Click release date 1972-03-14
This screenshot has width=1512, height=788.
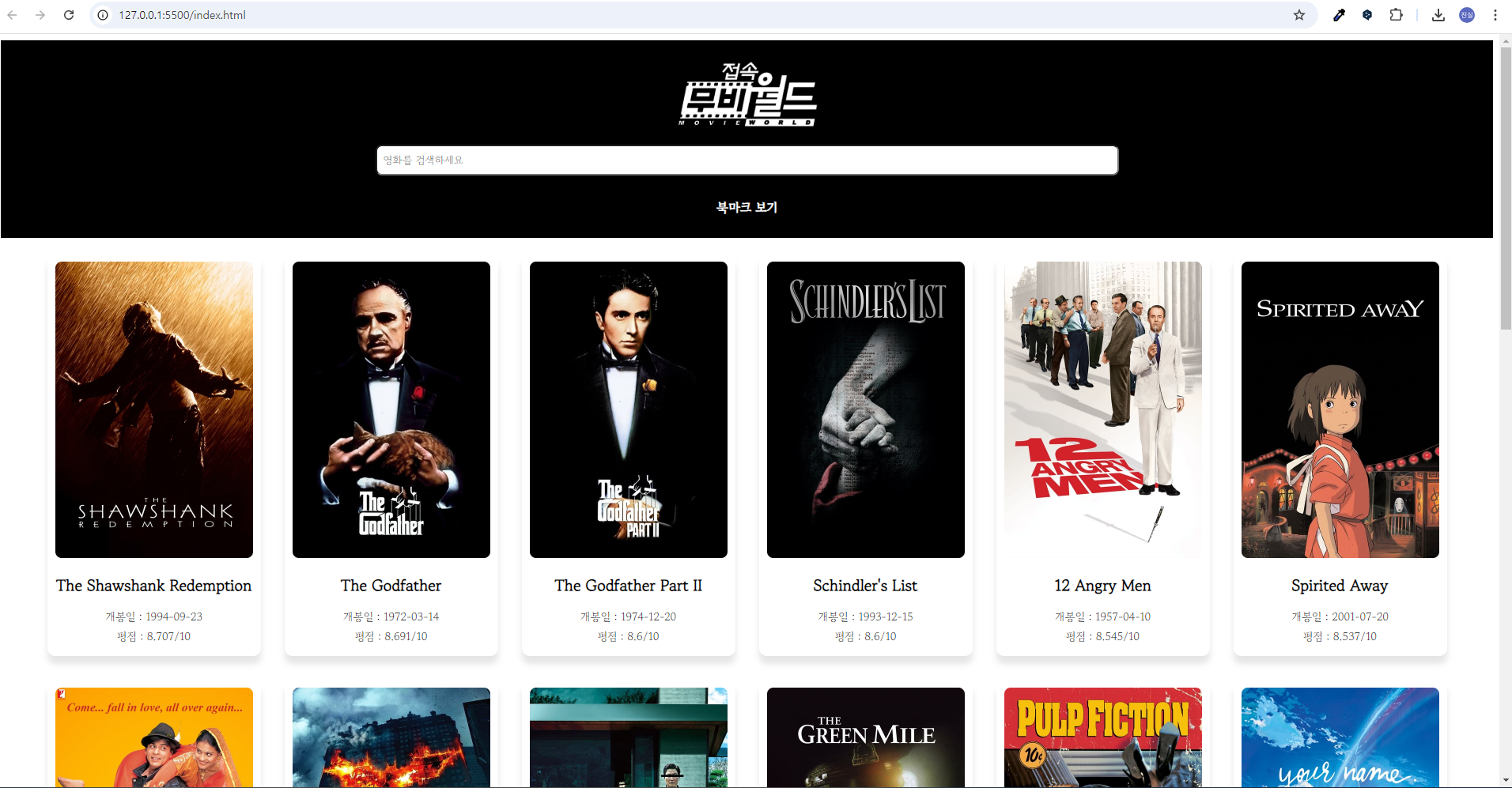pos(411,616)
